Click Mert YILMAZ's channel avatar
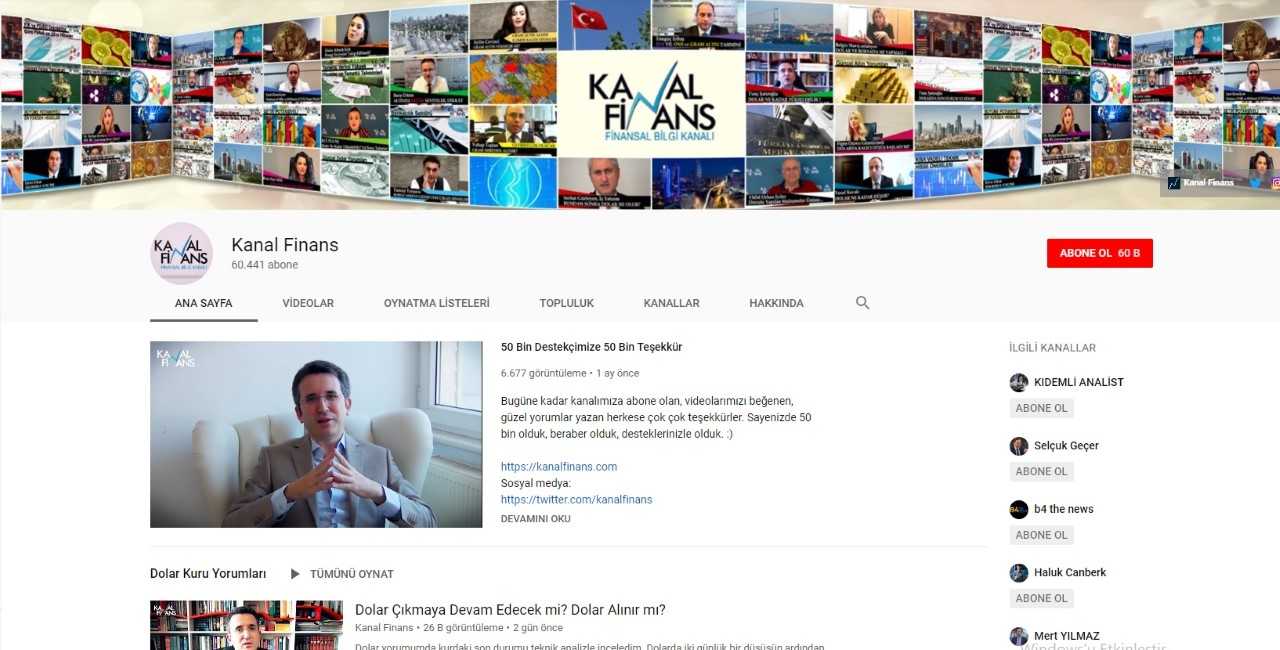 coord(1018,636)
